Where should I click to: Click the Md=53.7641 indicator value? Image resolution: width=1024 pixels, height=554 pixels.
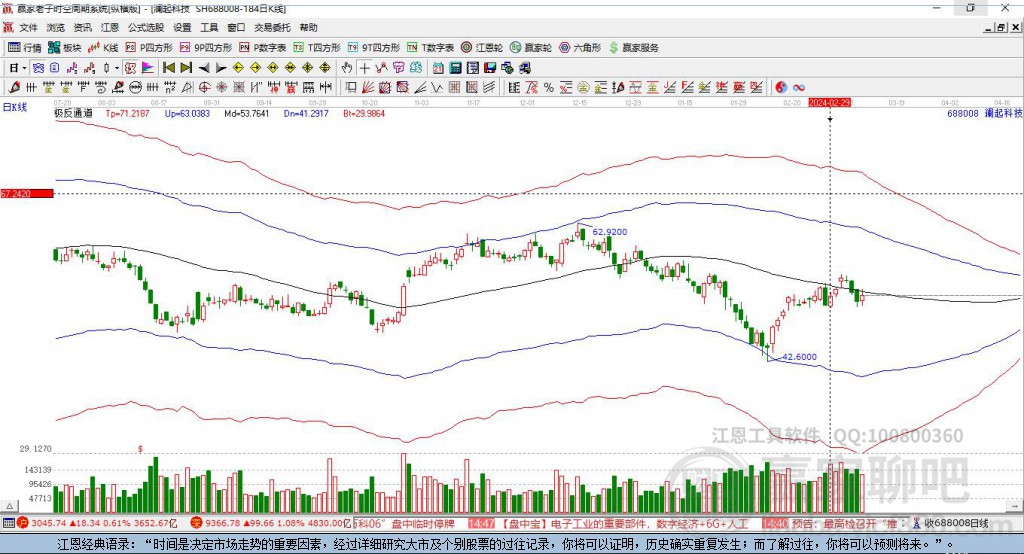pyautogui.click(x=246, y=114)
